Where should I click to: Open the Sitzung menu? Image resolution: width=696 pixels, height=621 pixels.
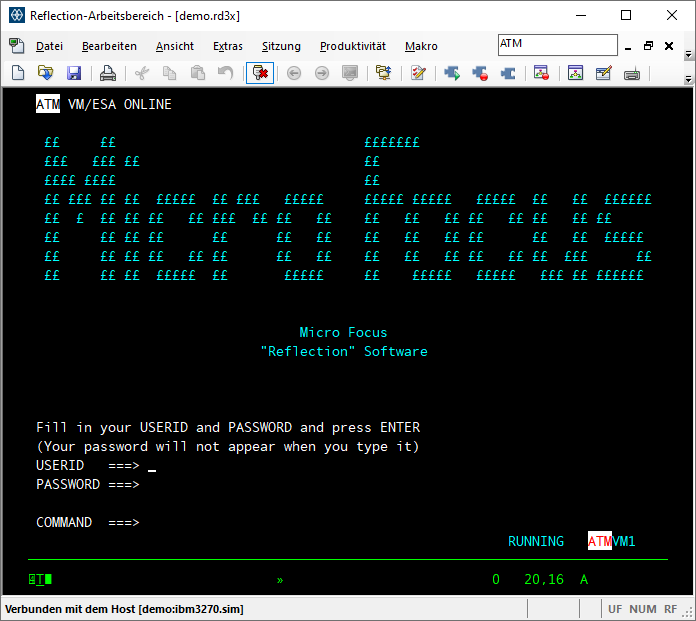(x=281, y=46)
